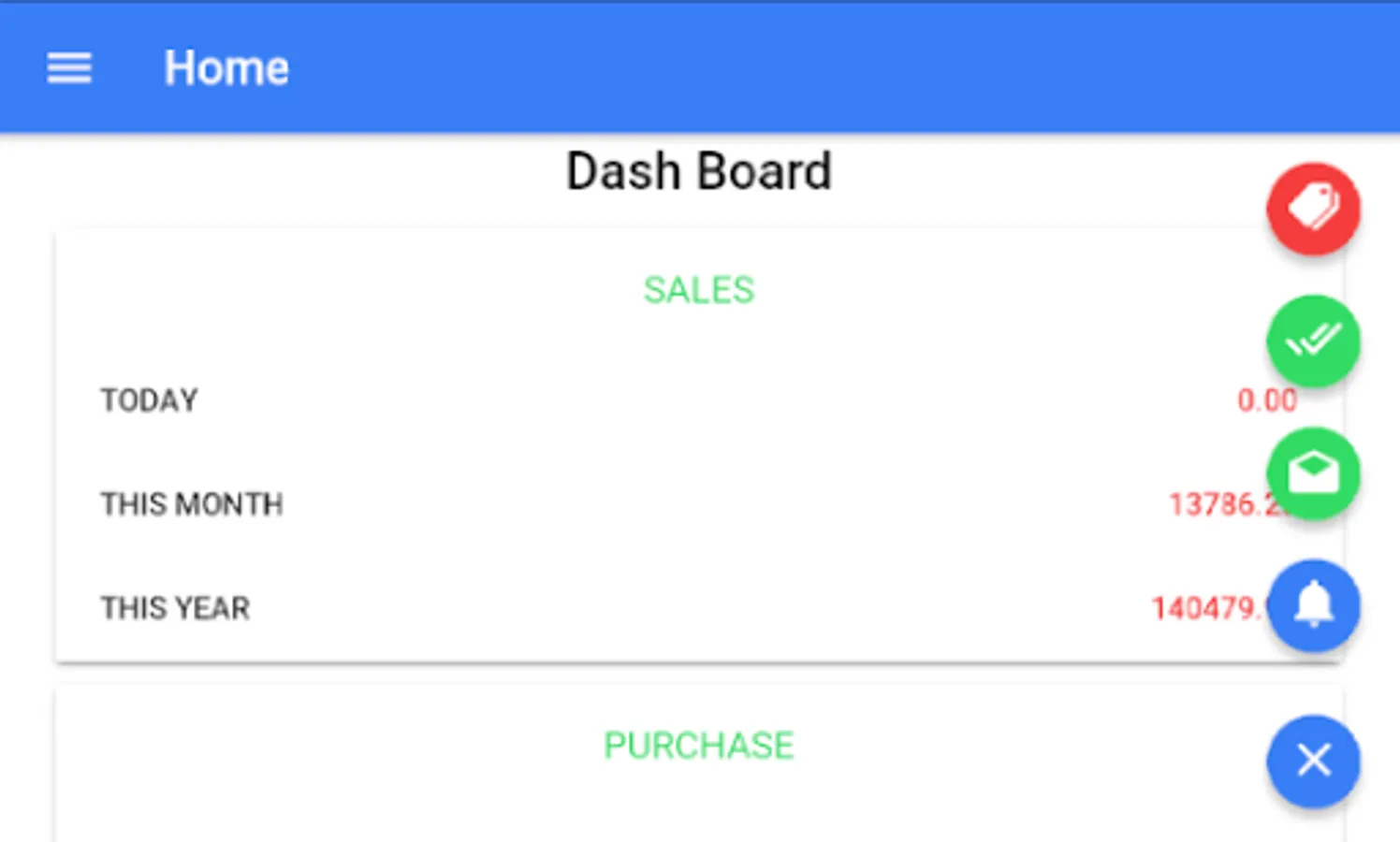Tap the red price tag floating button
Image resolution: width=1400 pixels, height=842 pixels.
pos(1313,209)
